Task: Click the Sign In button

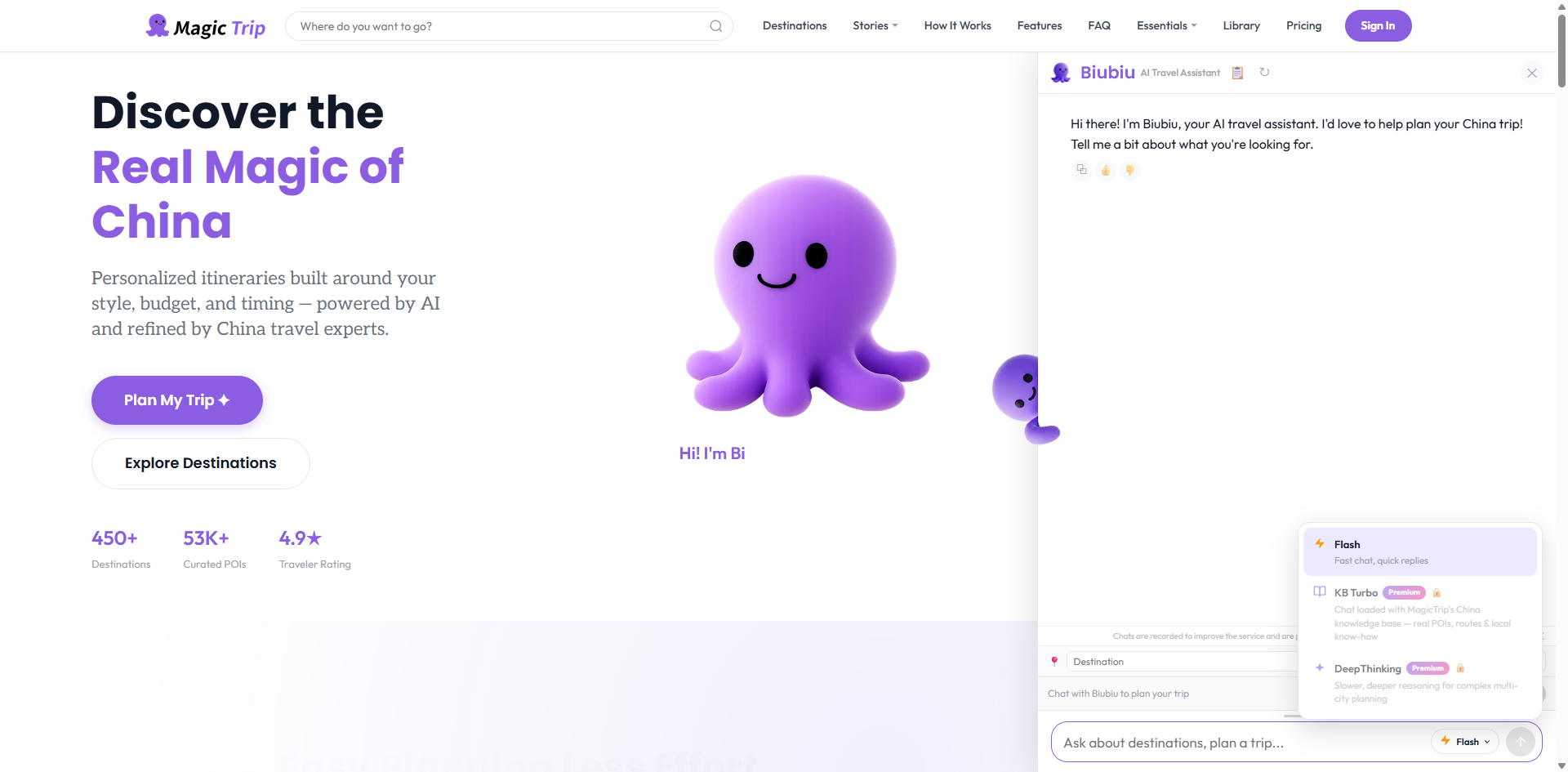Action: [1378, 26]
